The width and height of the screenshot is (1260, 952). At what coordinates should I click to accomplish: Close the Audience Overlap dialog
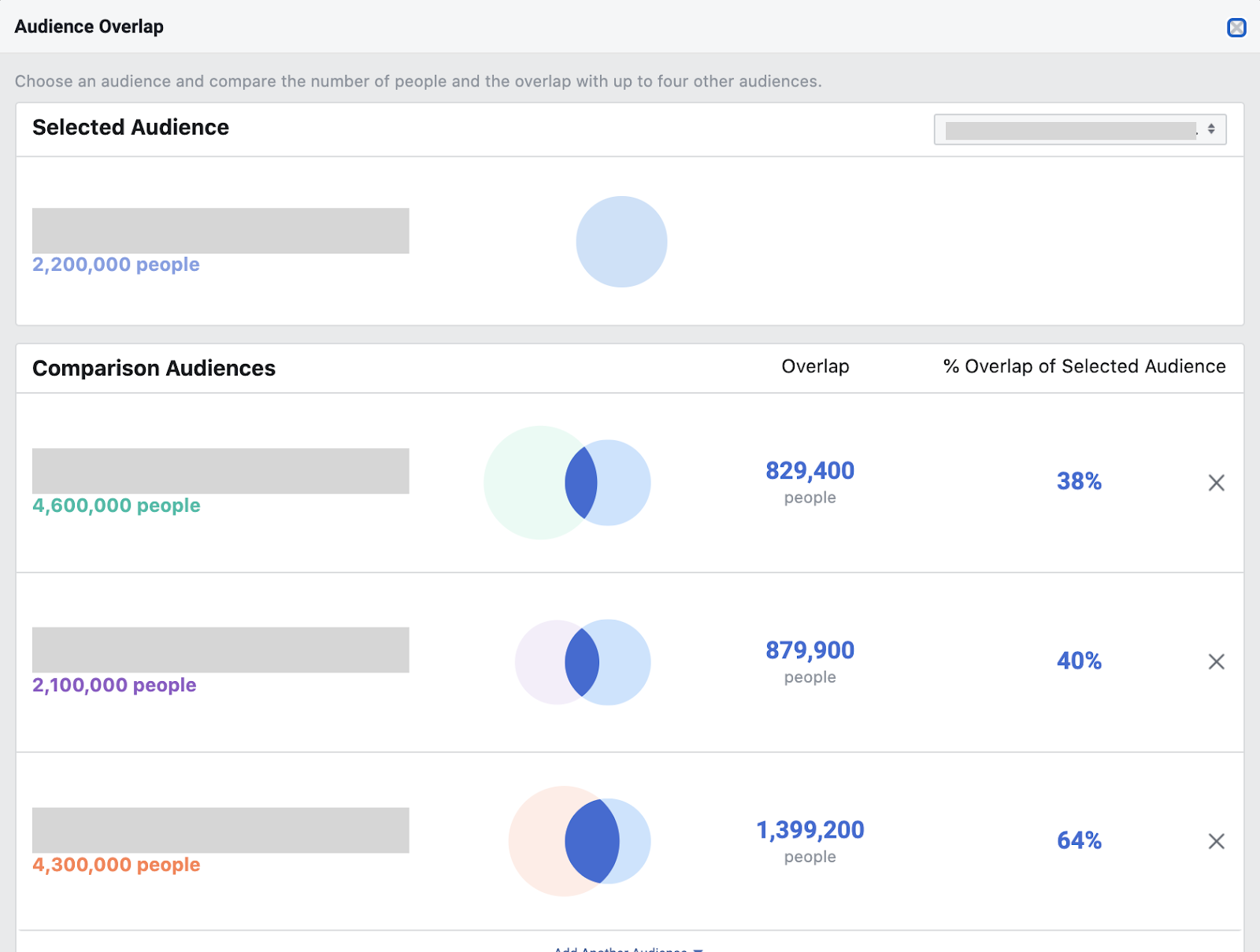coord(1236,28)
